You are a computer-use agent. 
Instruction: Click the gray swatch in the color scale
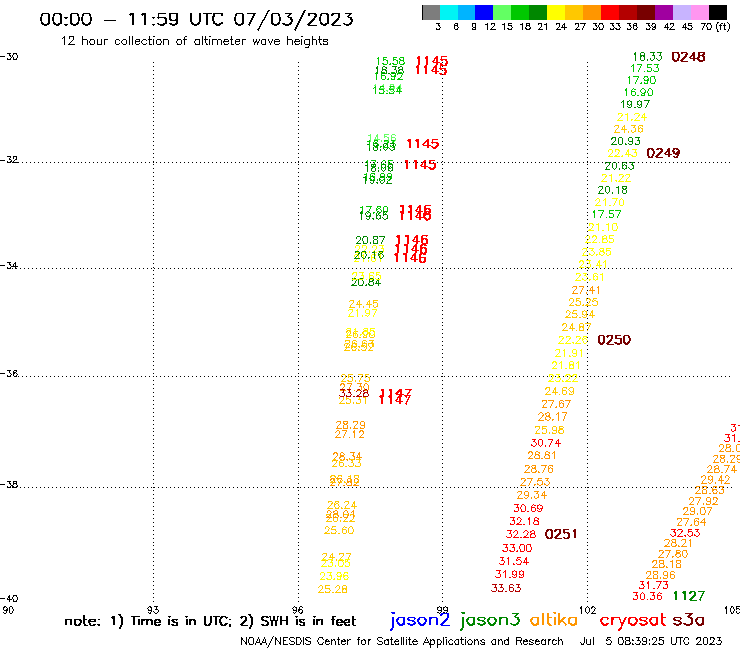pyautogui.click(x=431, y=12)
